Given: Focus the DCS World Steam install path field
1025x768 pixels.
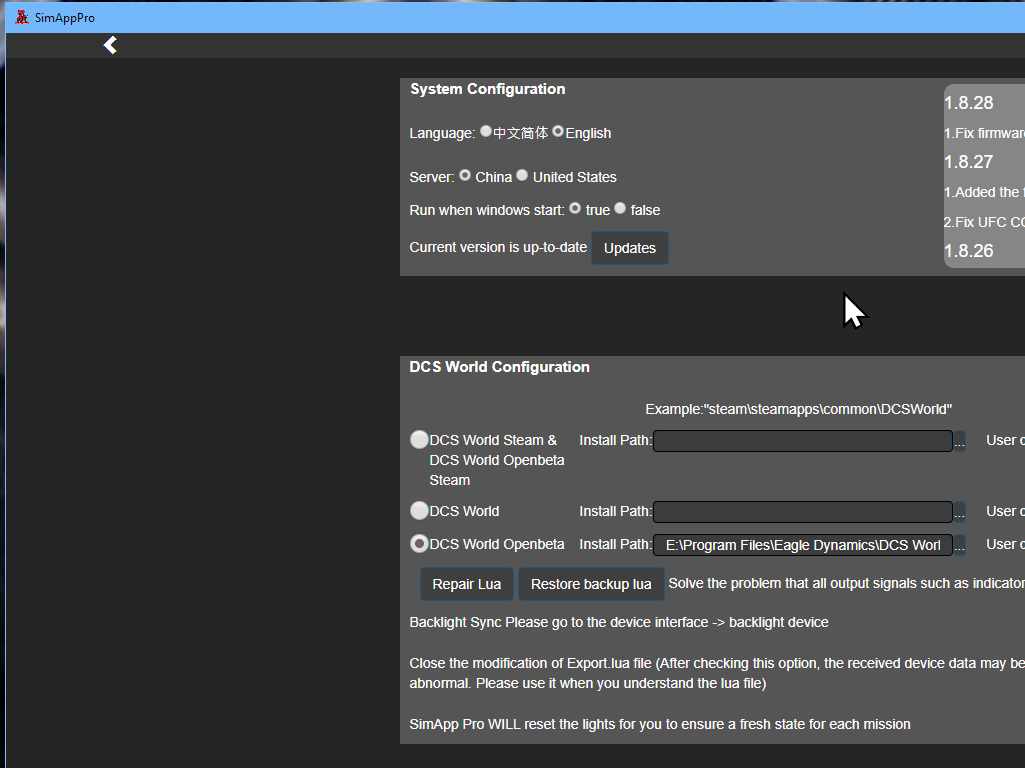Looking at the screenshot, I should click(803, 441).
